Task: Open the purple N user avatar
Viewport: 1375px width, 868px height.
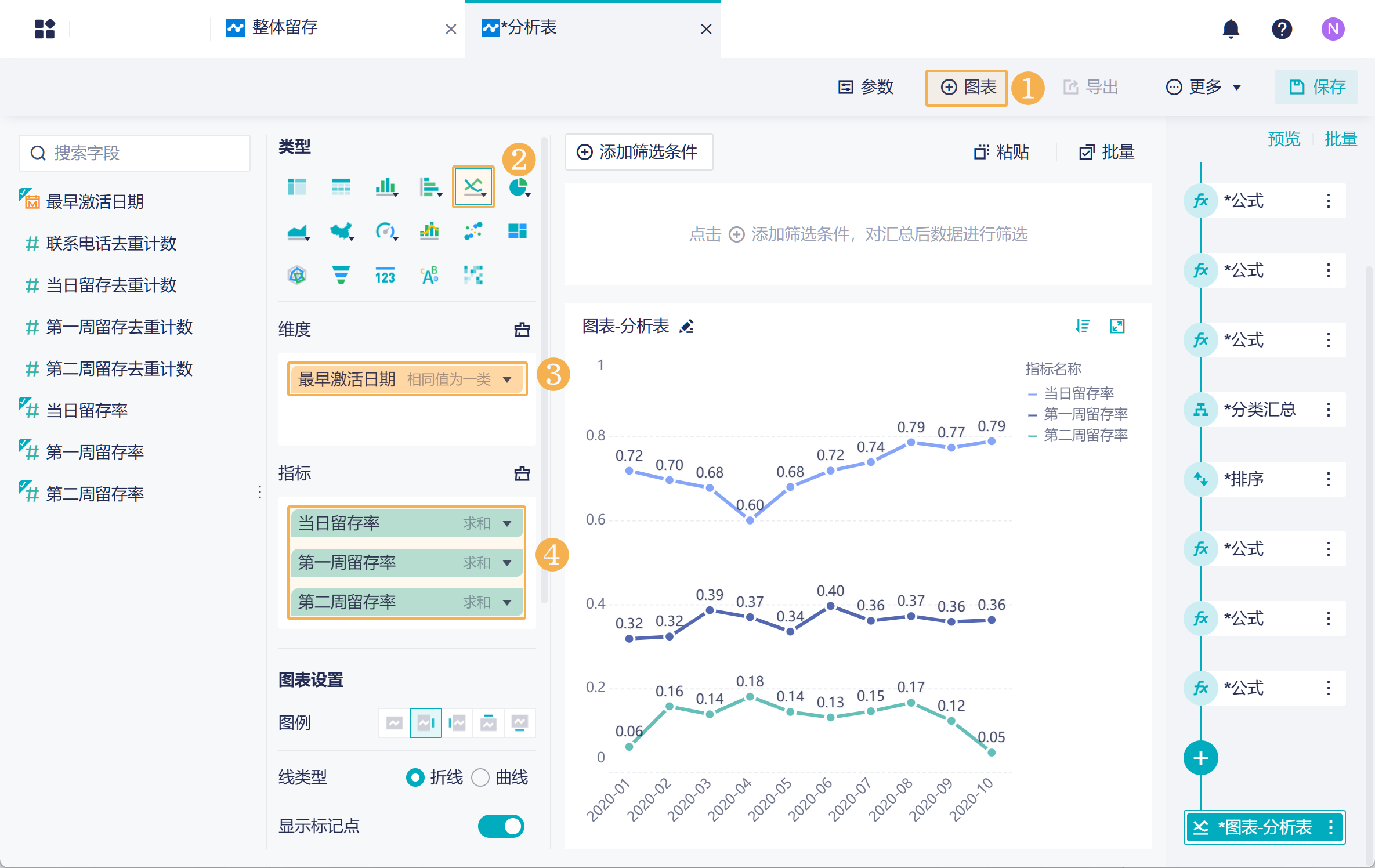Action: point(1333,28)
